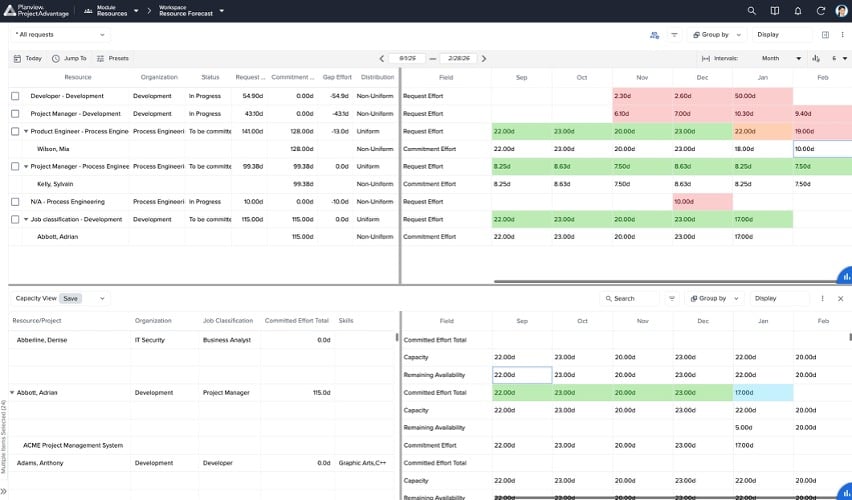Click the Committed Effort Total column header
852x500 pixels.
pos(297,321)
